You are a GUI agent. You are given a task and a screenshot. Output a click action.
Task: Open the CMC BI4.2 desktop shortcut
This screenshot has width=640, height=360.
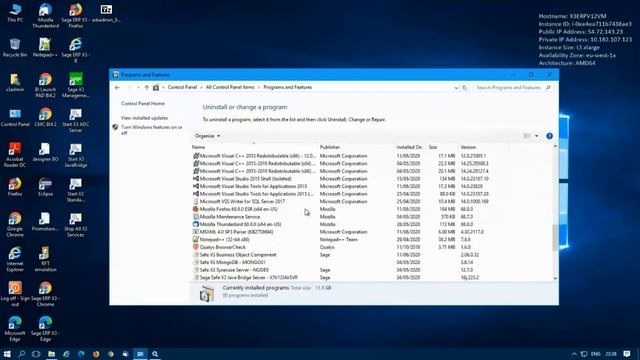45,118
